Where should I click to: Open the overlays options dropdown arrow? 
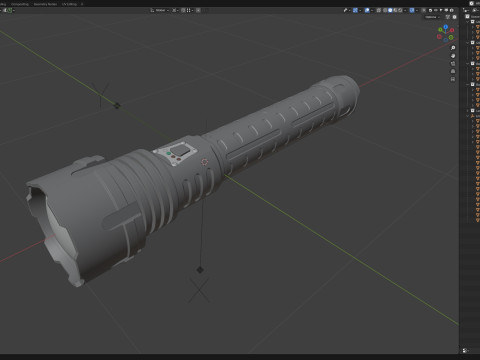coord(372,10)
